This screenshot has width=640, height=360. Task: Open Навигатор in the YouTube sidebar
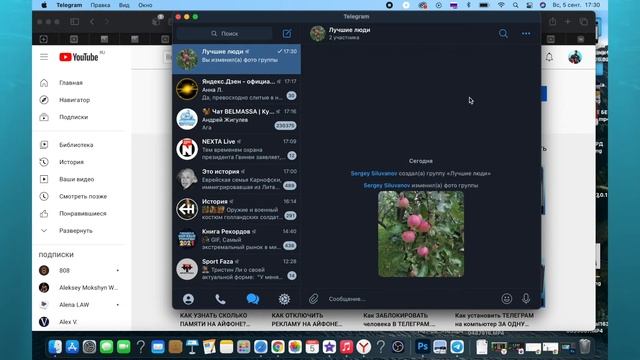click(x=74, y=100)
